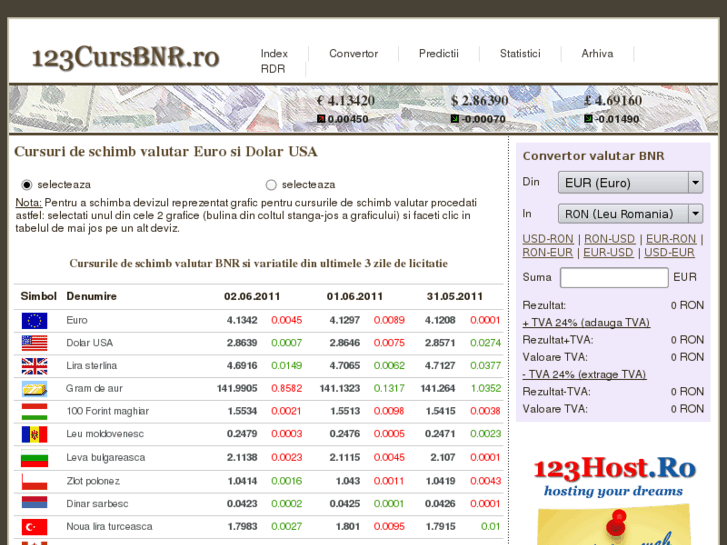727x545 pixels.
Task: Click the gold value 141.9905
Action: tap(237, 389)
